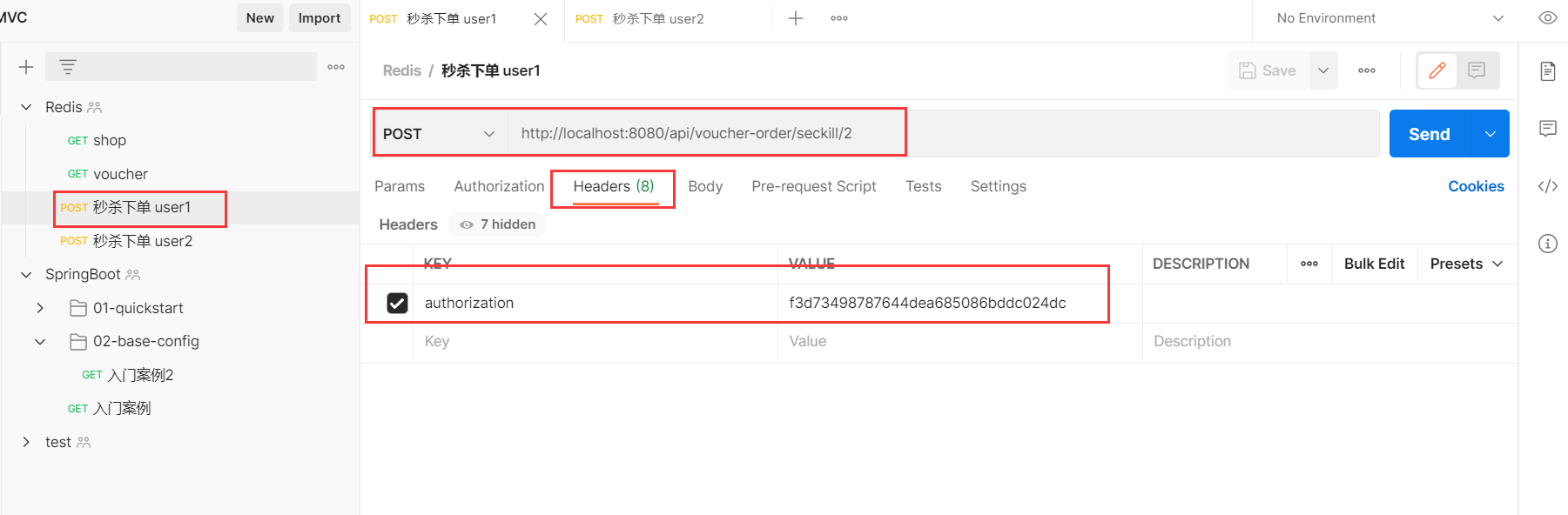Open tab bar more options ellipsis
Image resolution: width=1568 pixels, height=515 pixels.
839,18
